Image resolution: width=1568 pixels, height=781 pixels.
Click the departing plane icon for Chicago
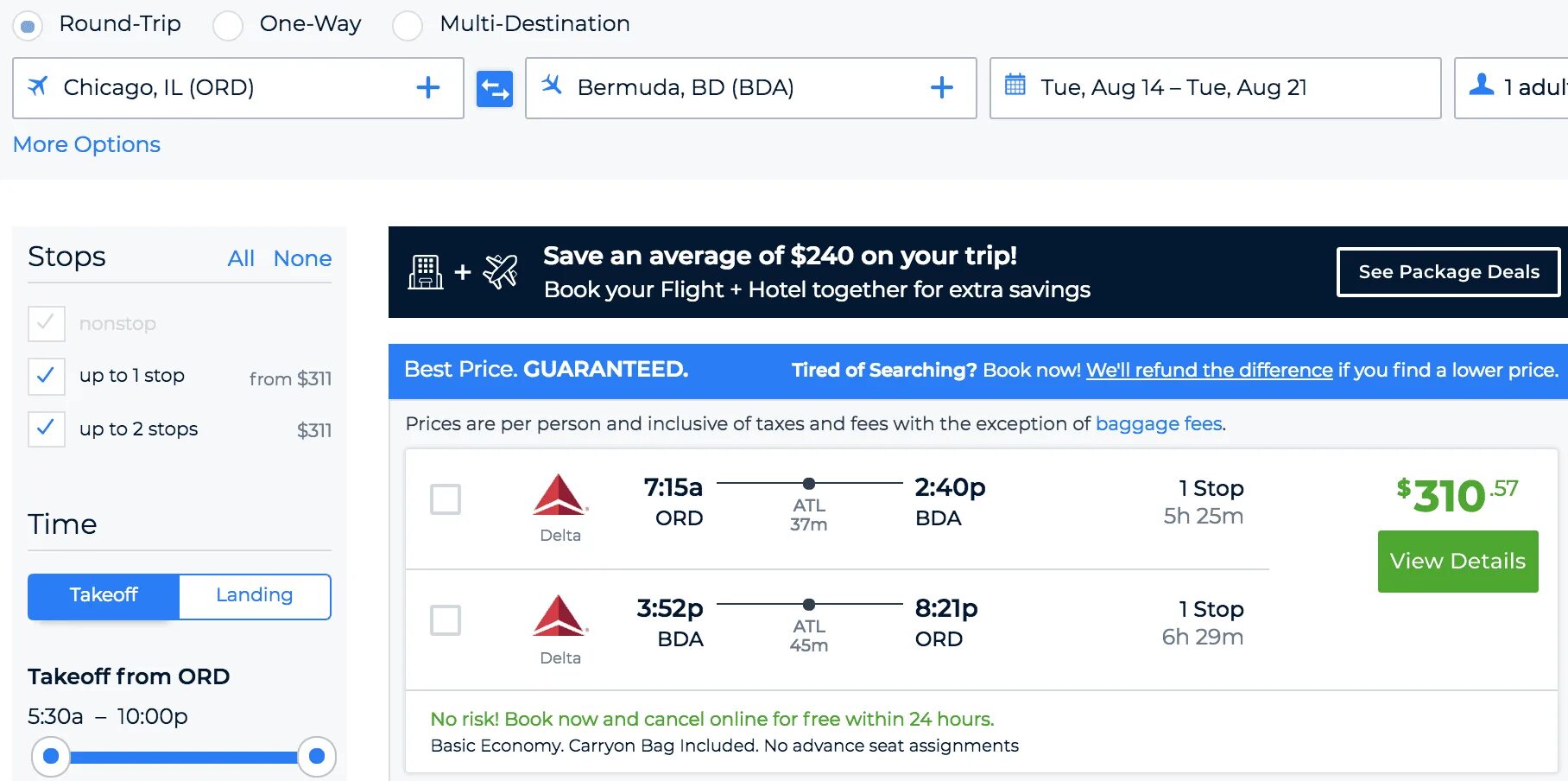click(x=38, y=86)
